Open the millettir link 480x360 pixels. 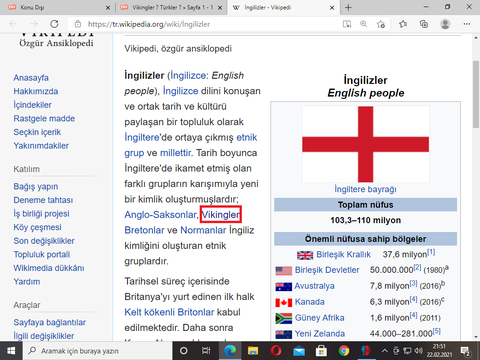pyautogui.click(x=176, y=153)
